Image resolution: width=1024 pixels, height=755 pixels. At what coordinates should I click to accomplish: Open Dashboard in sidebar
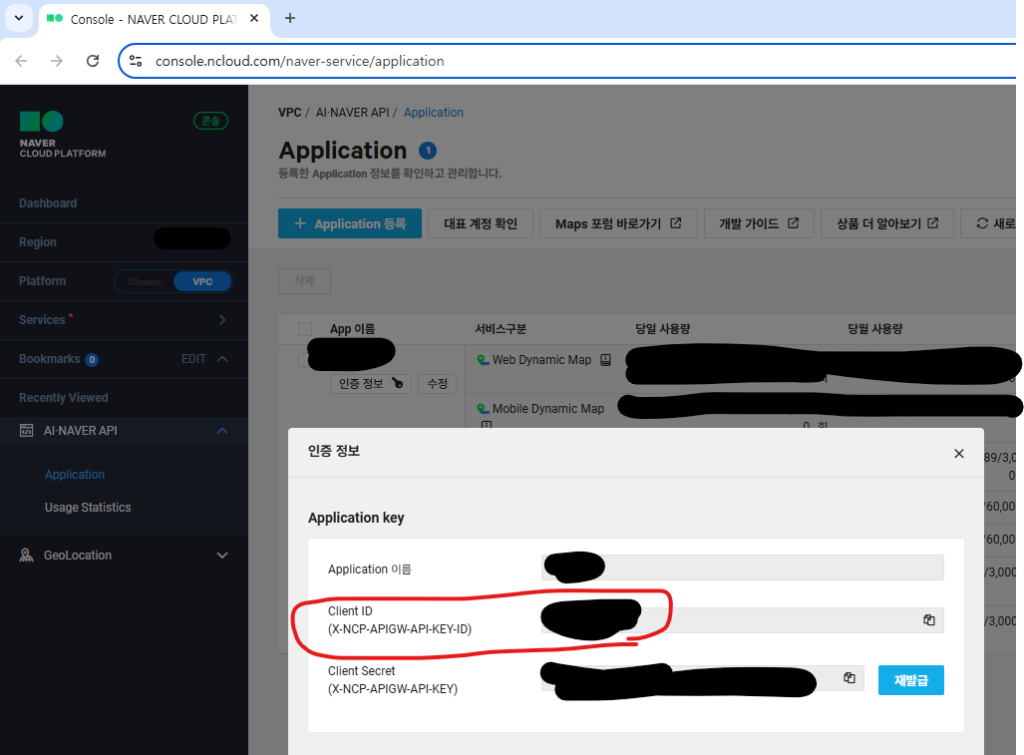pos(48,203)
